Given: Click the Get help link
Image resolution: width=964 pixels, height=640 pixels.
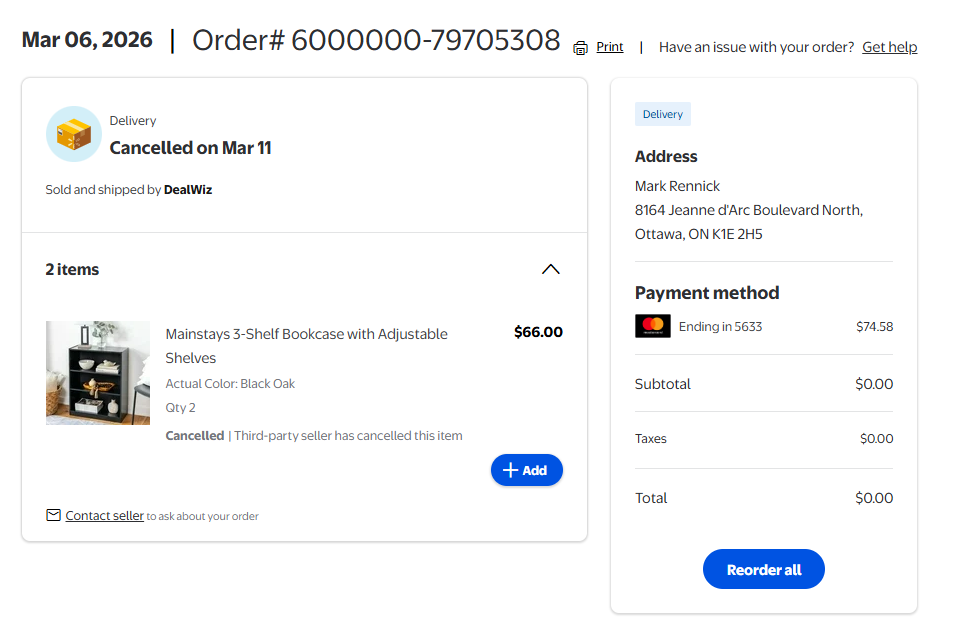Looking at the screenshot, I should (x=889, y=47).
